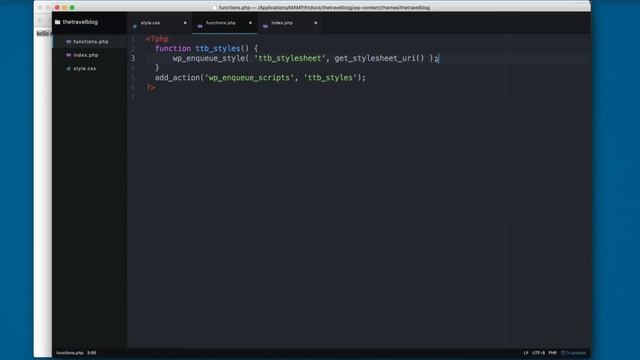Open the thetravelblog project folder
This screenshot has height=360, width=640.
coord(80,22)
